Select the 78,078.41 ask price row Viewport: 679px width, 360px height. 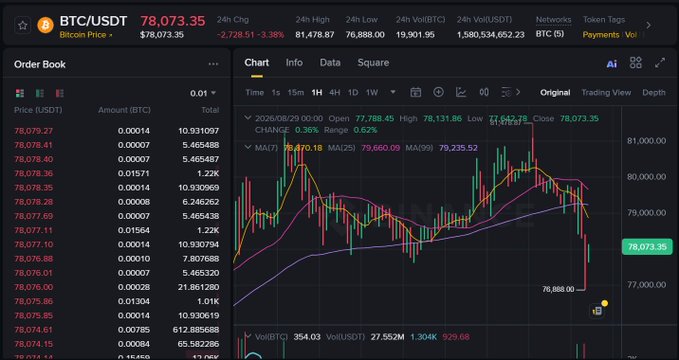(x=116, y=145)
